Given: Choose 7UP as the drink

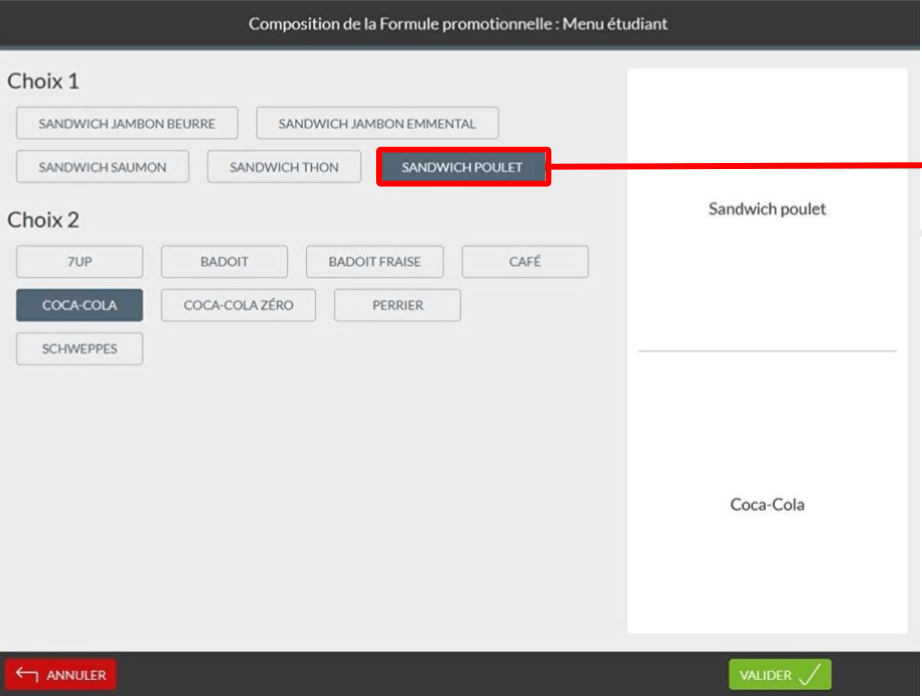Looking at the screenshot, I should click(79, 262).
